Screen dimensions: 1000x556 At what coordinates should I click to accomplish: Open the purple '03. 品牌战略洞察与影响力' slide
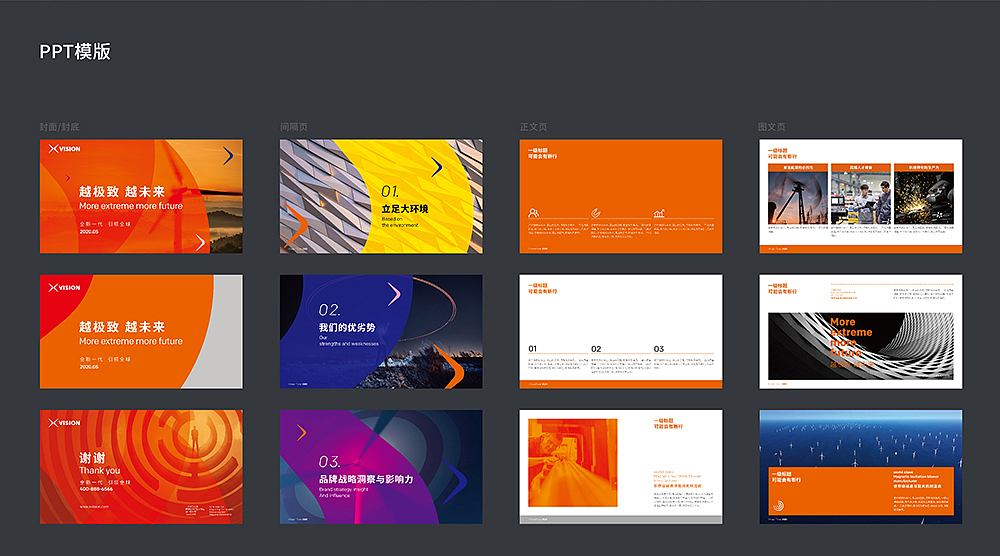[381, 467]
